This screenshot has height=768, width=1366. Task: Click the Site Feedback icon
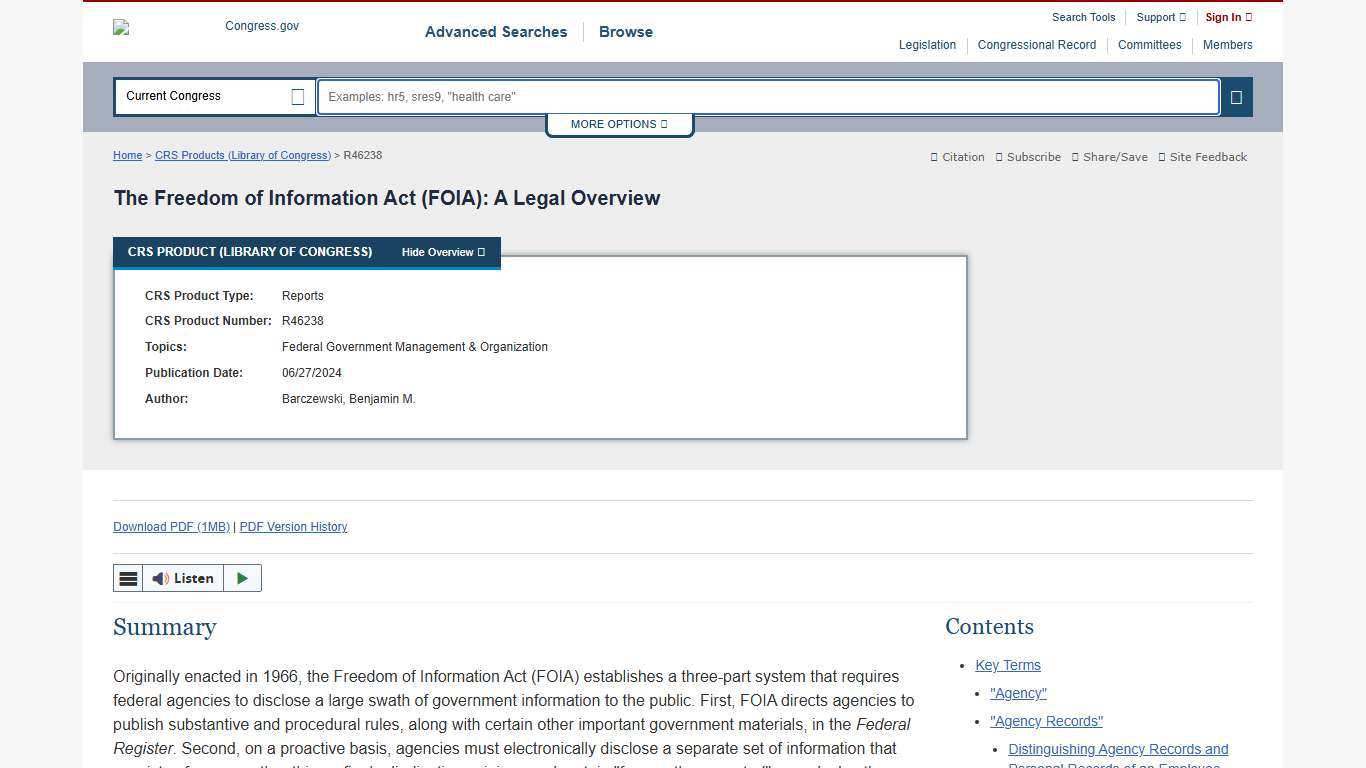pyautogui.click(x=1202, y=157)
